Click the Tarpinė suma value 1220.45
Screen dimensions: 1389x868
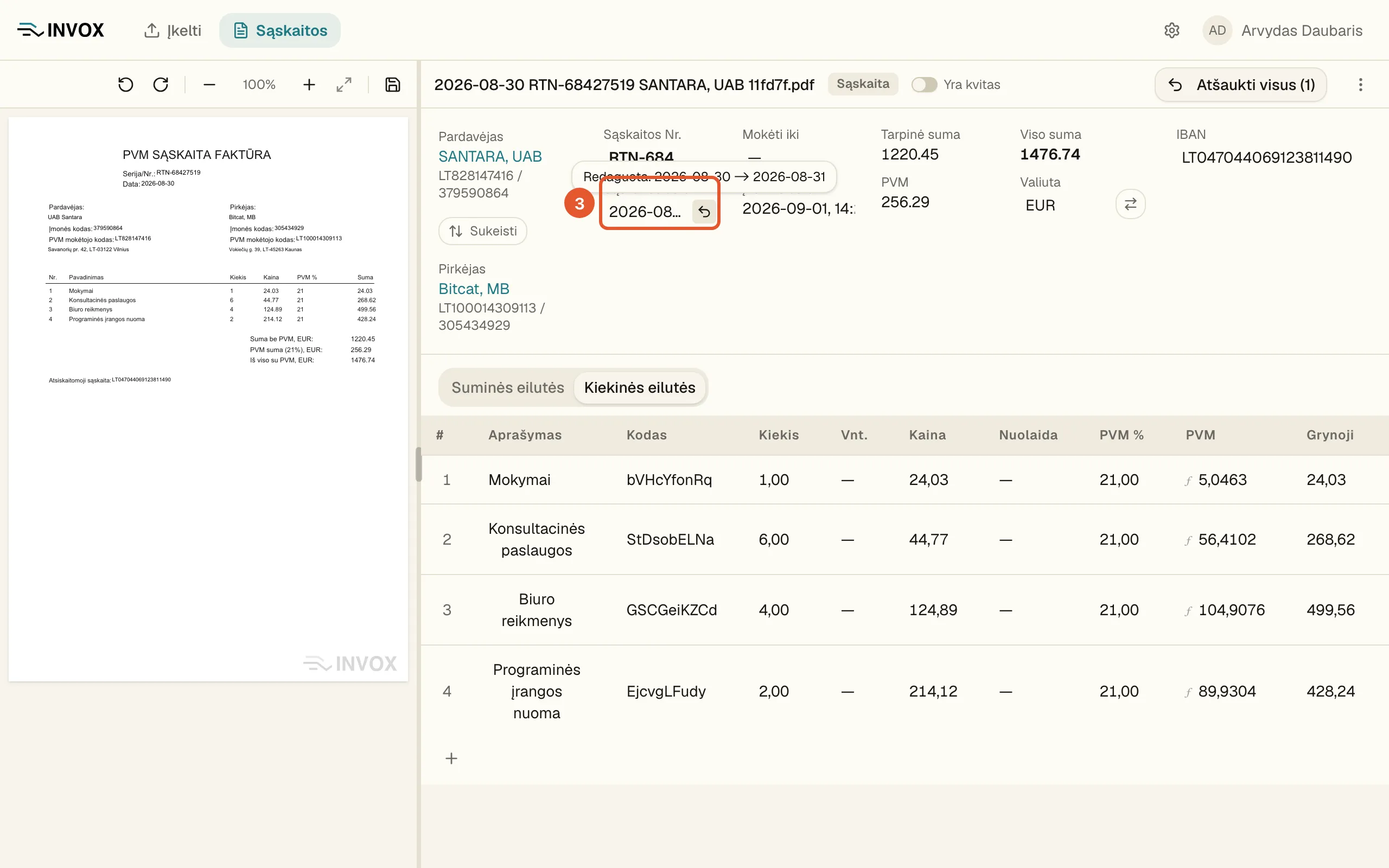click(910, 155)
